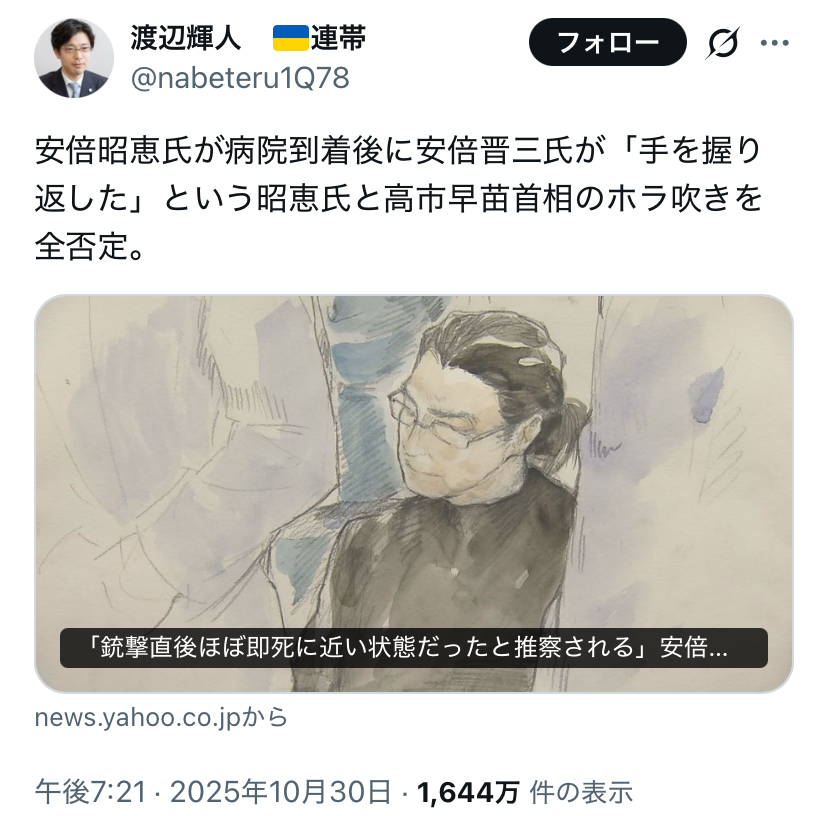The width and height of the screenshot is (828, 816).
Task: Click the tweet's last line 全否定。
Action: coord(90,247)
